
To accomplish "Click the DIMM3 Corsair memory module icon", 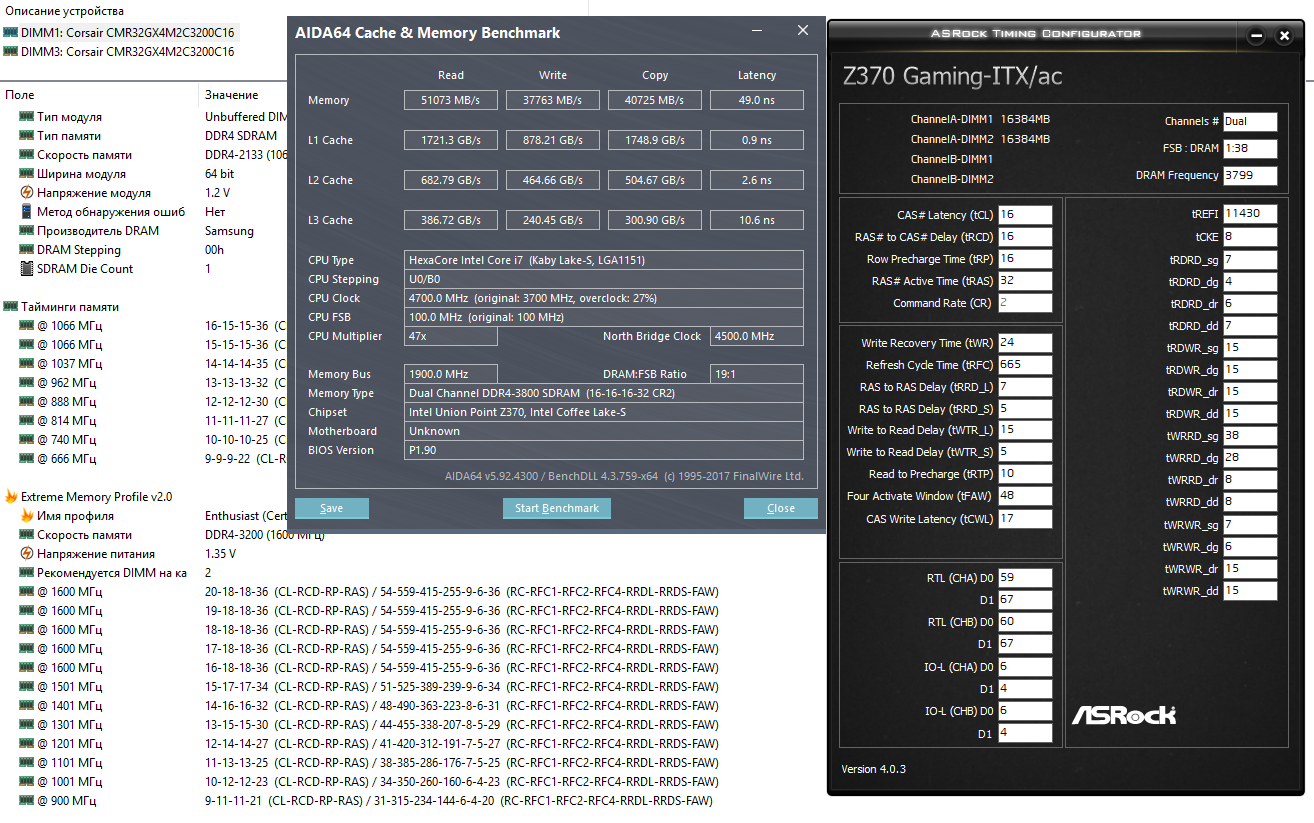I will [10, 52].
